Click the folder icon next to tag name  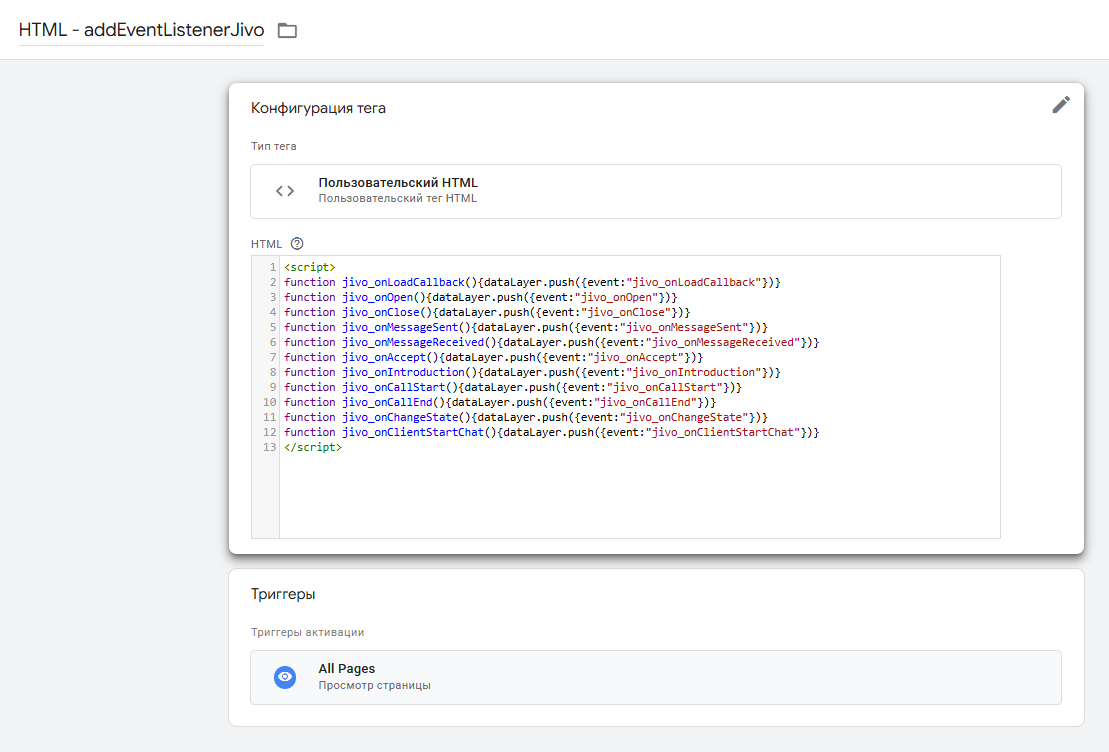click(287, 30)
